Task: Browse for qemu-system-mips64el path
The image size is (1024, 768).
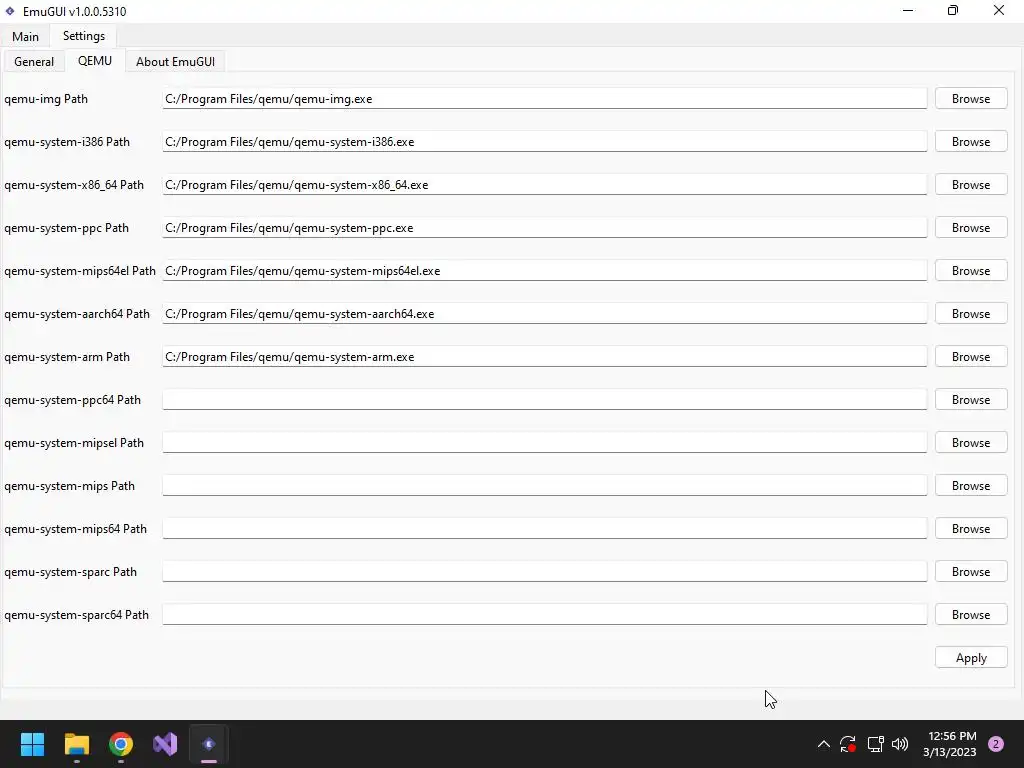Action: tap(970, 271)
